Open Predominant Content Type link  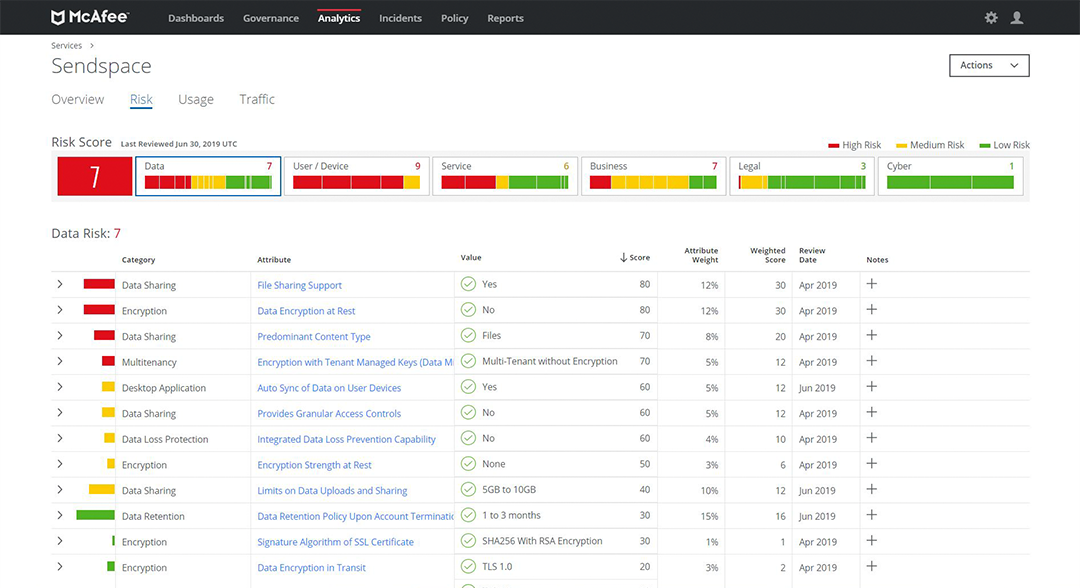click(313, 336)
